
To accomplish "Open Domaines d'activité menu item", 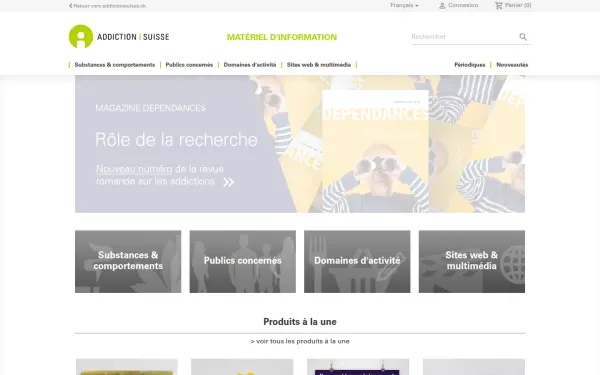I will point(250,65).
